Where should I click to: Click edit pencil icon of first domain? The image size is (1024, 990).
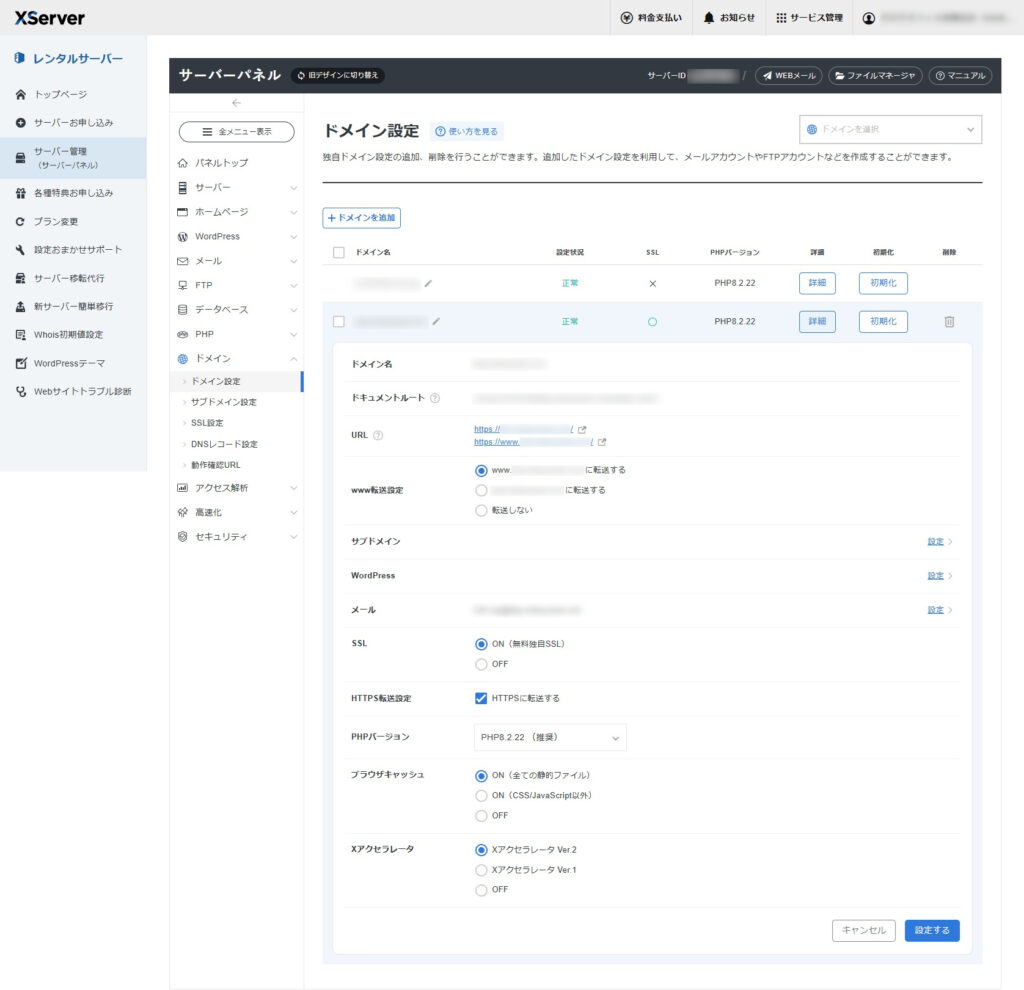pyautogui.click(x=428, y=283)
